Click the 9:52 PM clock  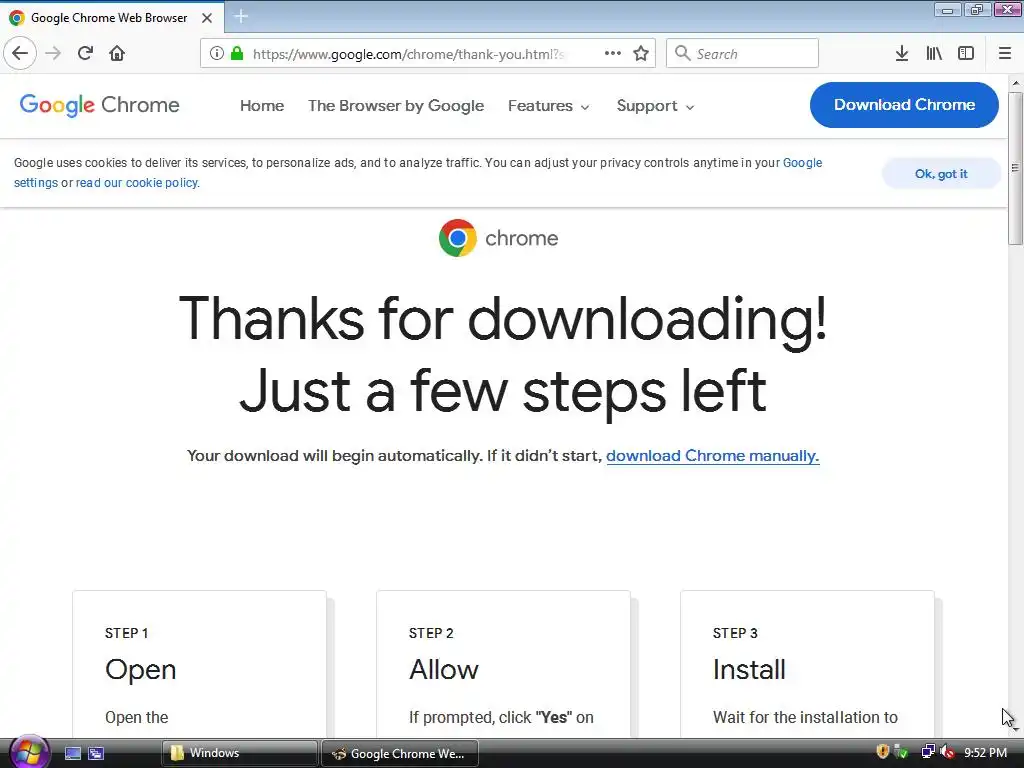click(x=985, y=752)
